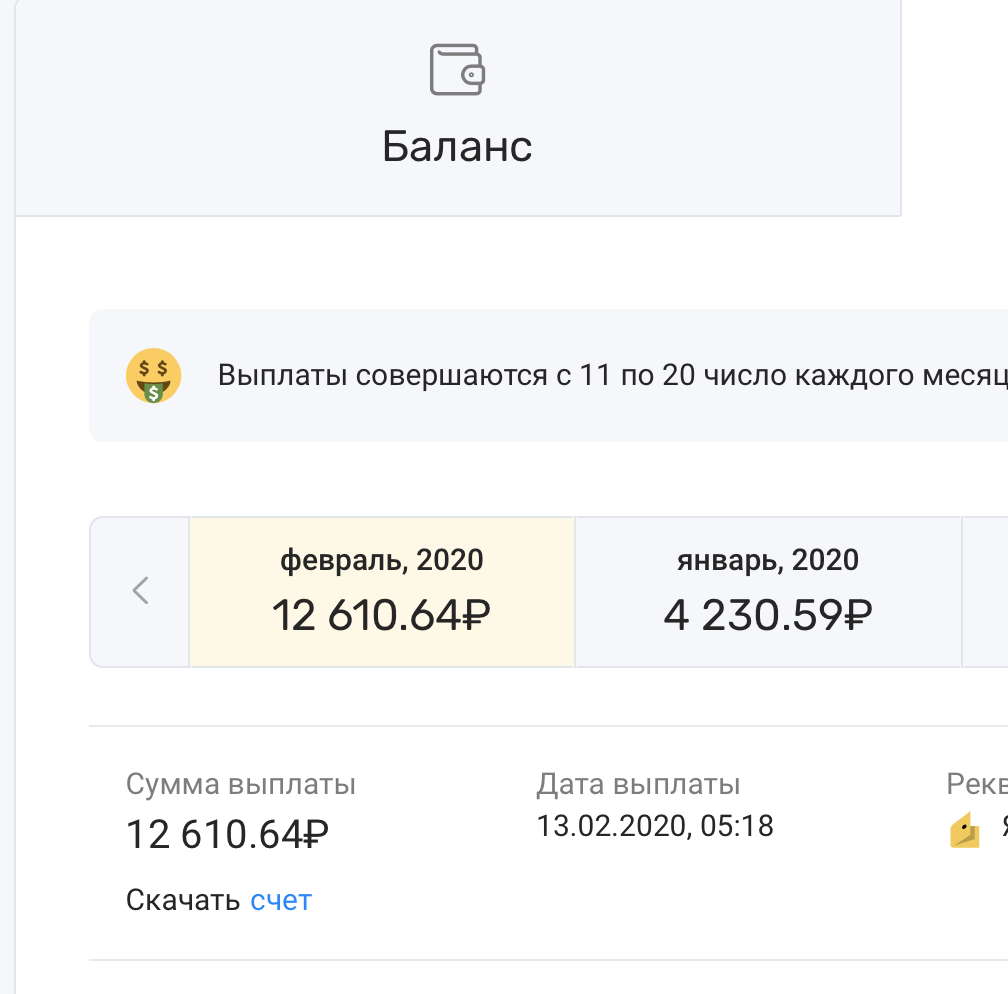This screenshot has width=1008, height=994.
Task: Click the yellow wallet payment method icon
Action: [x=964, y=832]
